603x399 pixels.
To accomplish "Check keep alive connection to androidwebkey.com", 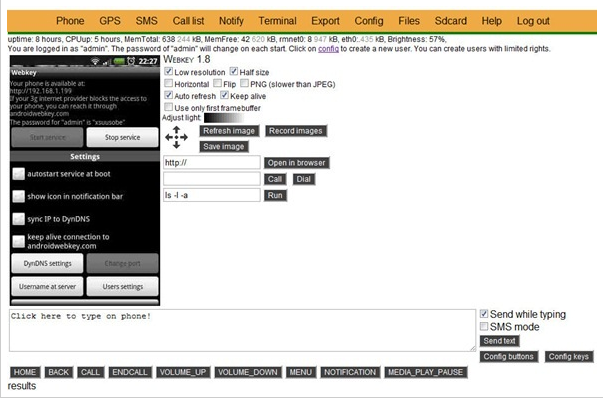I will (18, 241).
